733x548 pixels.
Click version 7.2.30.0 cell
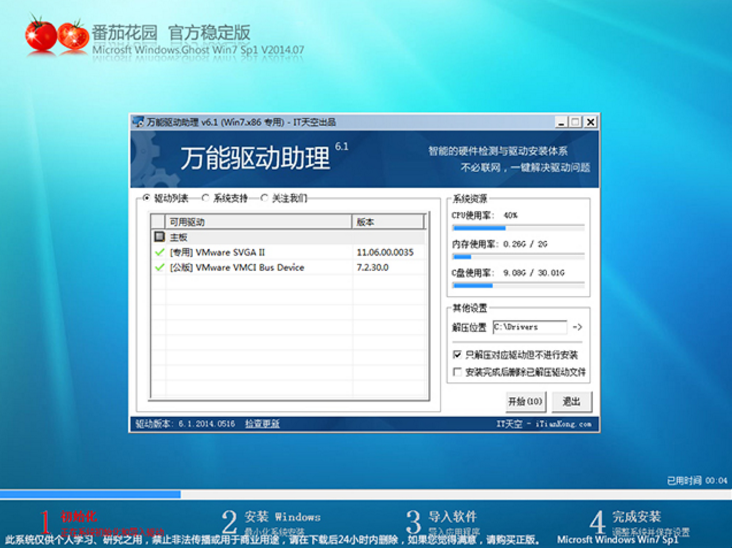coord(373,267)
